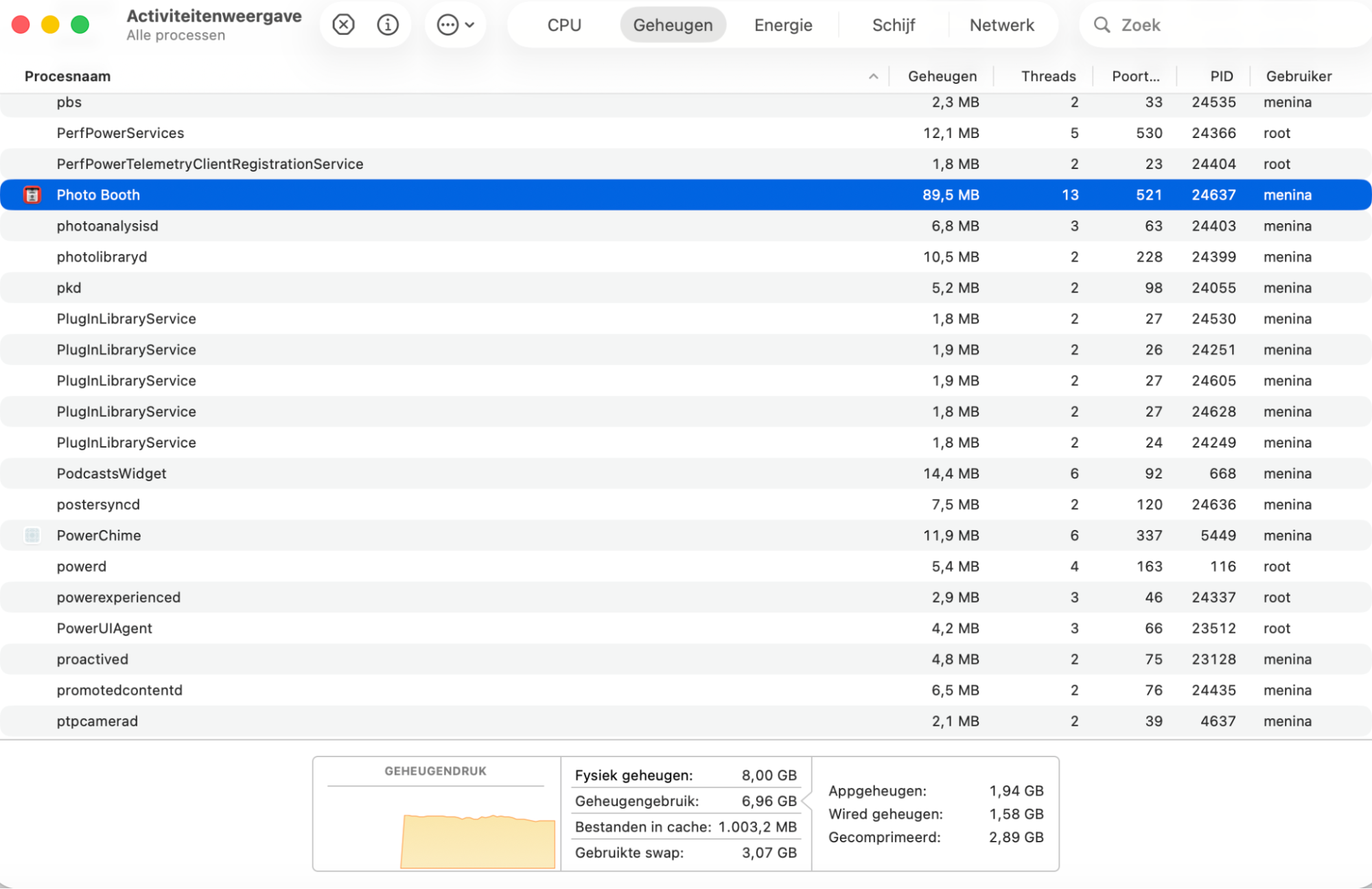Select the proactived process
The width and height of the screenshot is (1372, 889).
click(x=686, y=659)
